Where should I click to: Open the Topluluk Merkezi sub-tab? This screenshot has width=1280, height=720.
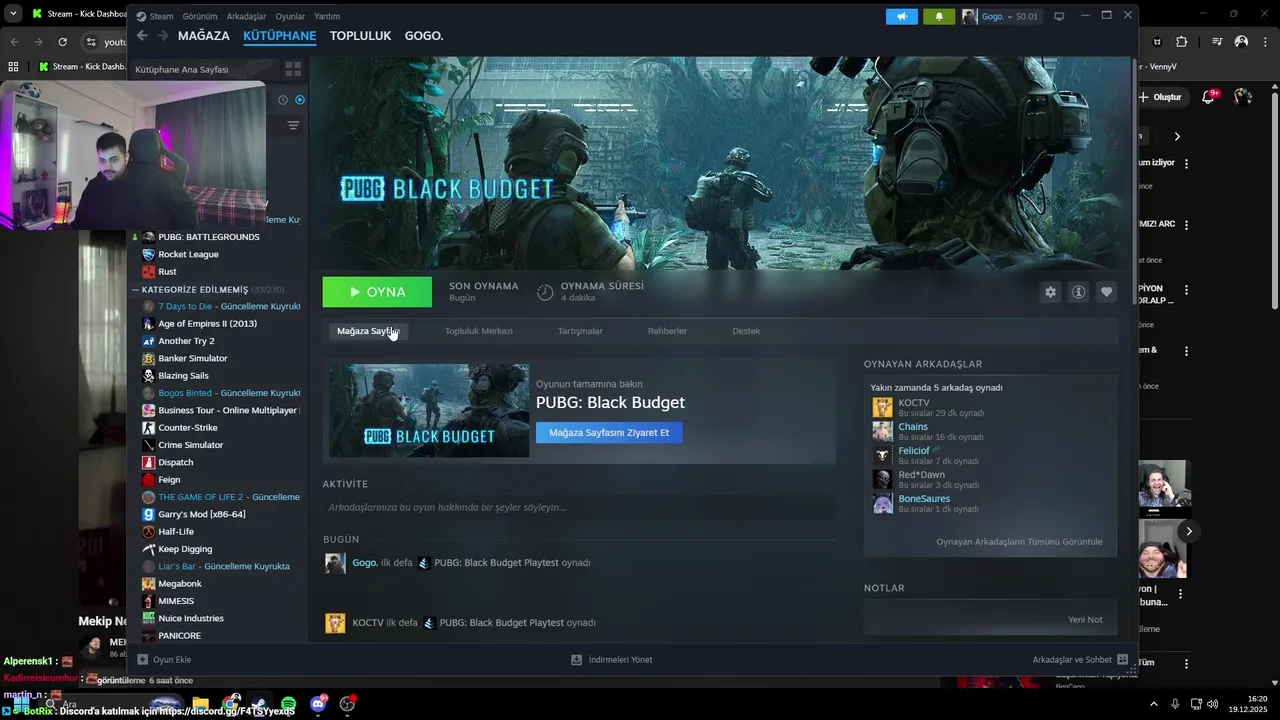tap(479, 331)
